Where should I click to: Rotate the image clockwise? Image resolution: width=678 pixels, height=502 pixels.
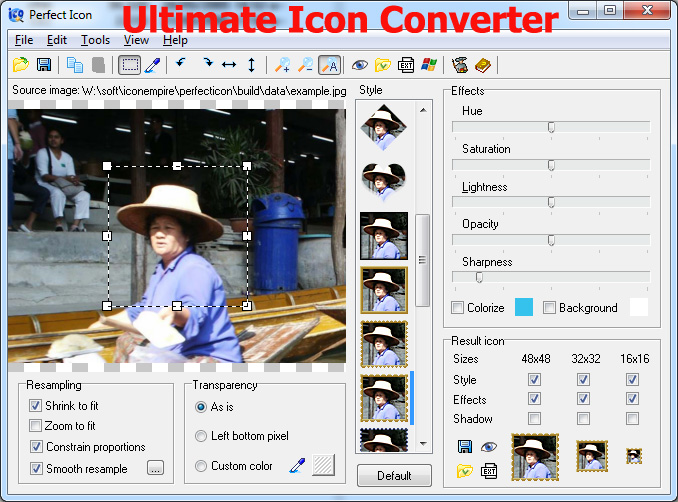point(208,64)
